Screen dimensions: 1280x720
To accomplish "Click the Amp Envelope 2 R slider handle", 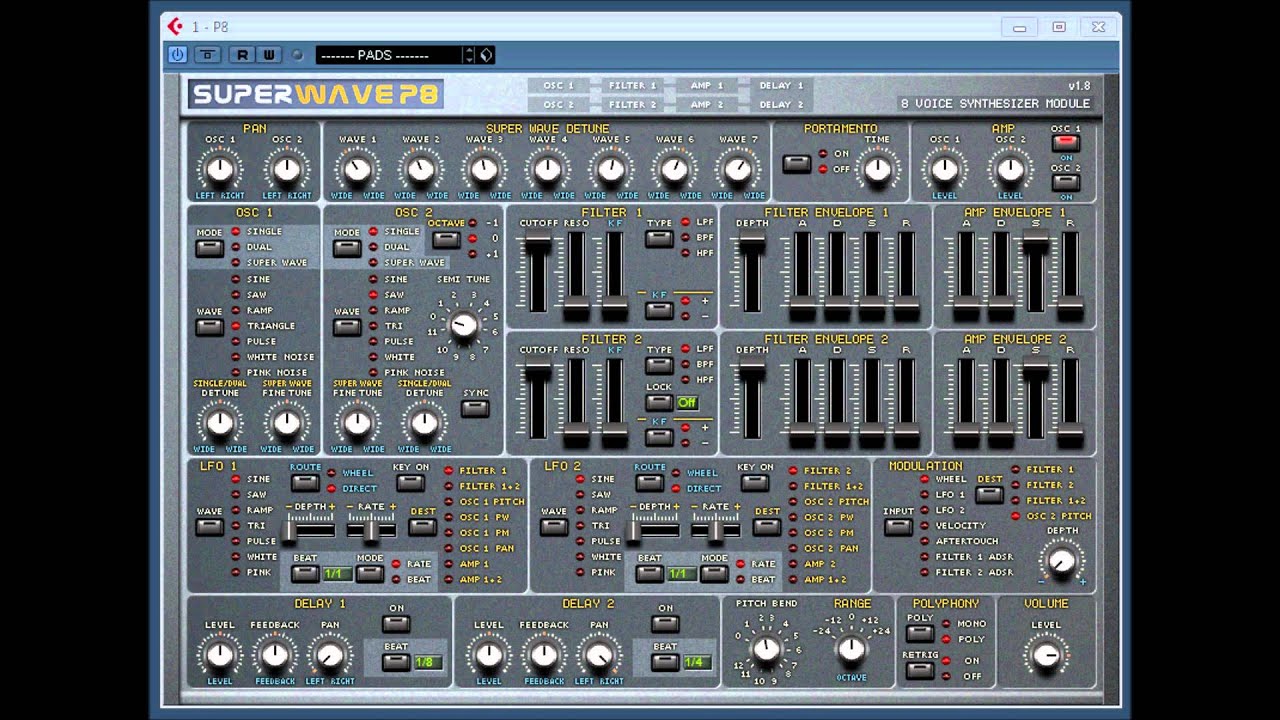I will [1070, 437].
